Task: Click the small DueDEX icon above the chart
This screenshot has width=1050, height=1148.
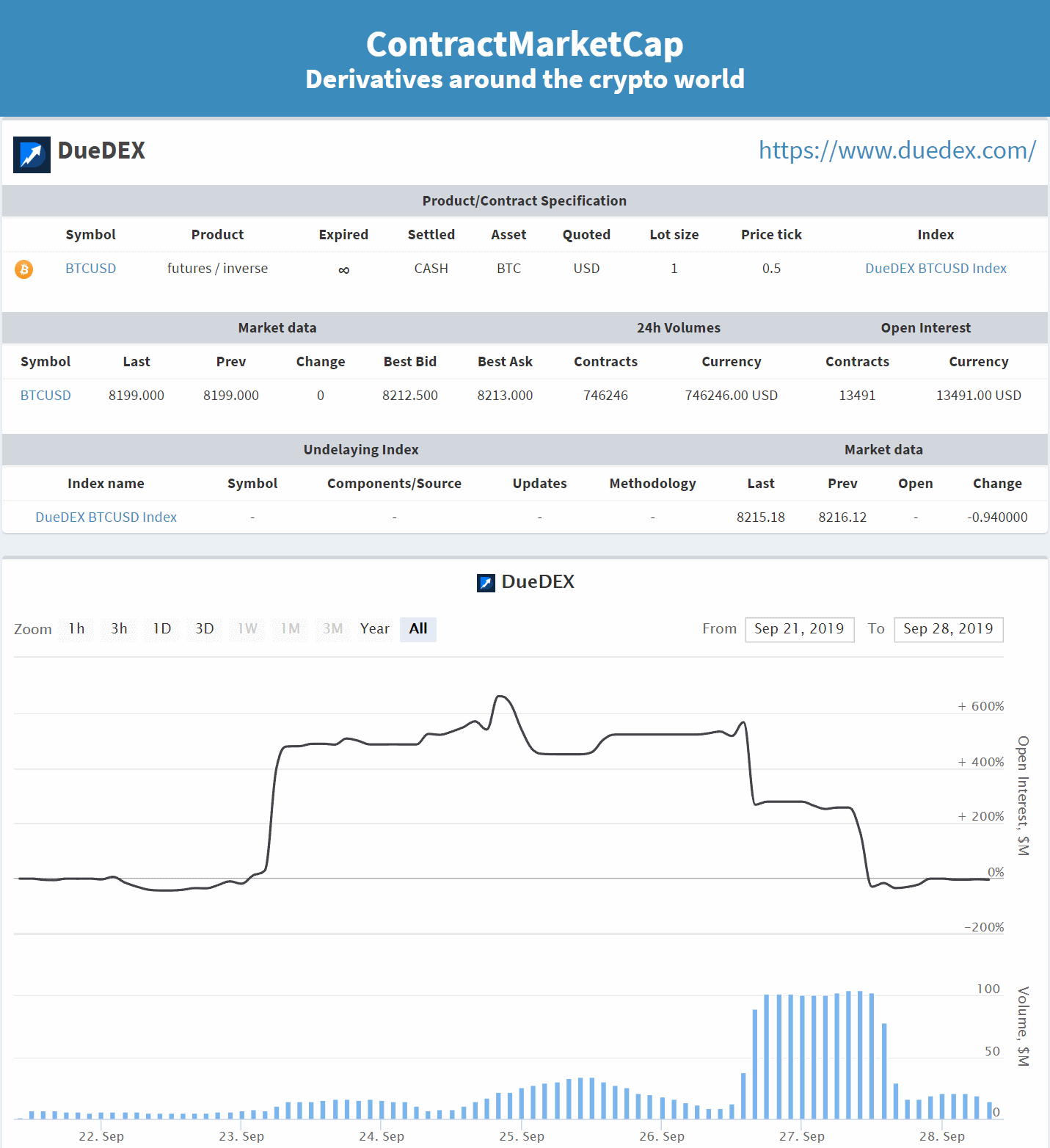Action: click(486, 583)
